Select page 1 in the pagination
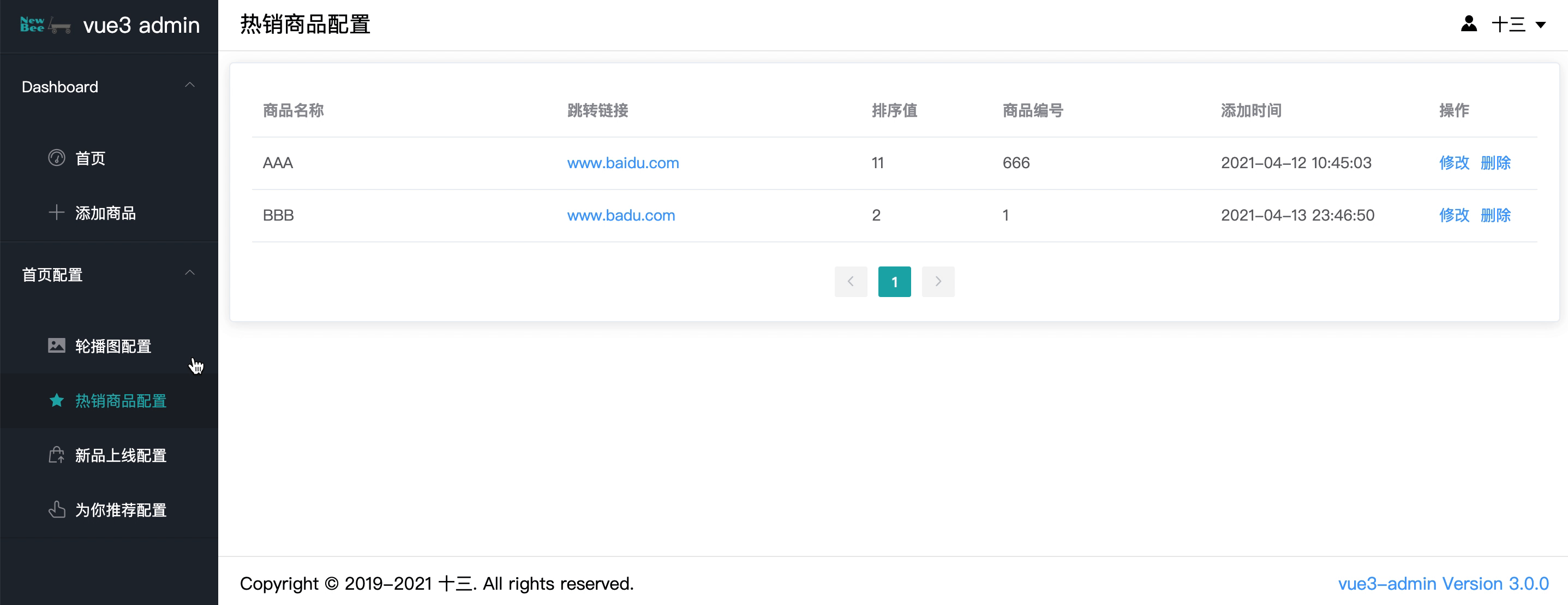1568x605 pixels. click(894, 282)
